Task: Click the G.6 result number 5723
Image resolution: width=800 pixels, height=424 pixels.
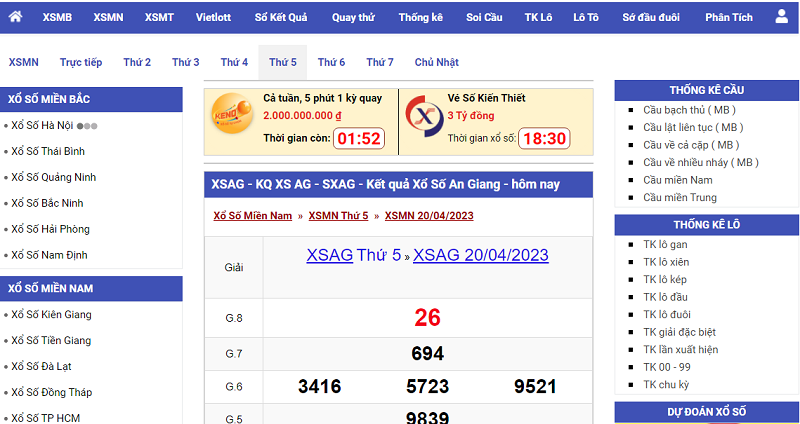Action: click(x=428, y=387)
